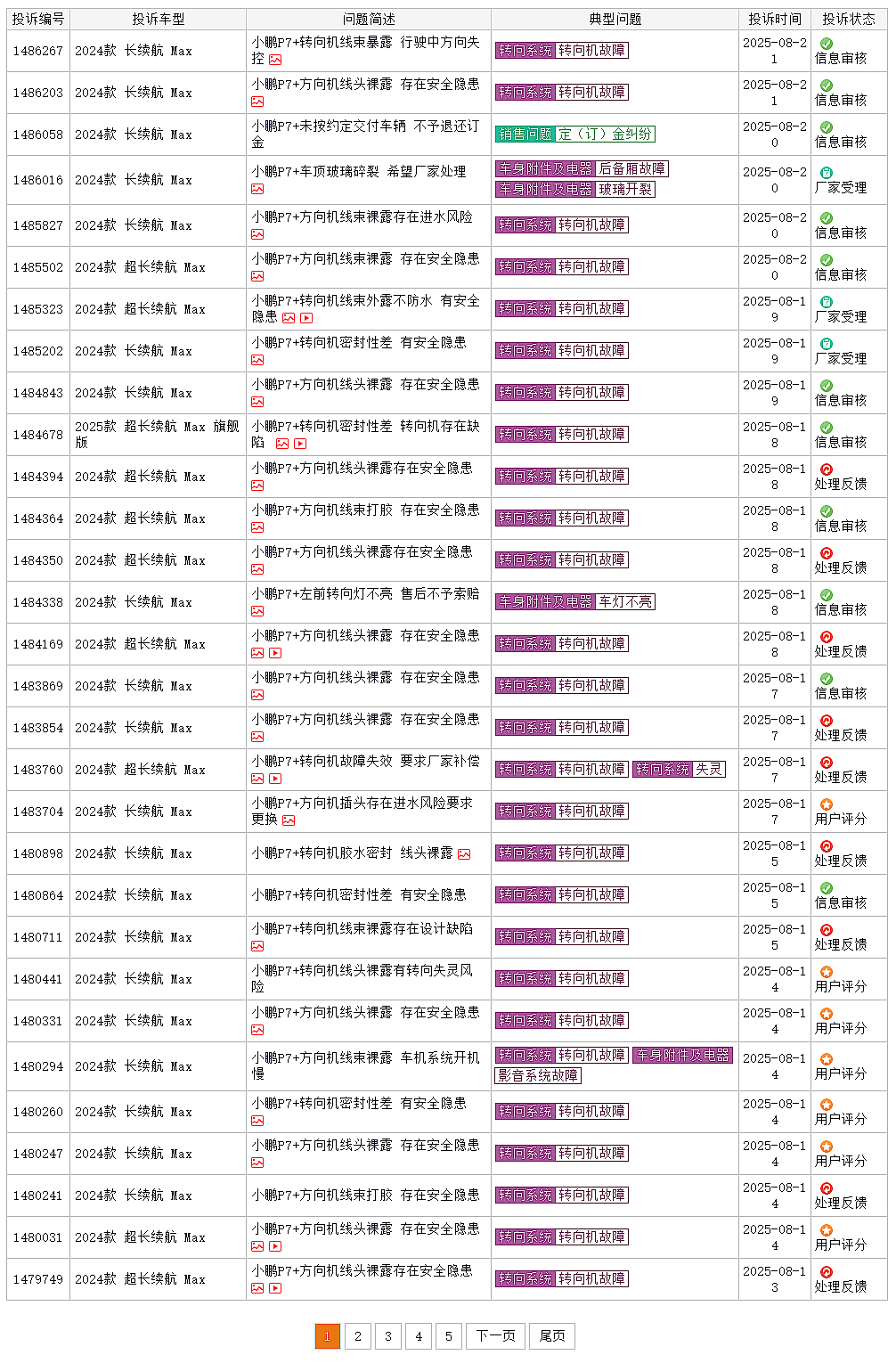Screen dimensions: 896x1363
Task: Click 定（订）金纠纷 tag
Action: click(x=606, y=135)
